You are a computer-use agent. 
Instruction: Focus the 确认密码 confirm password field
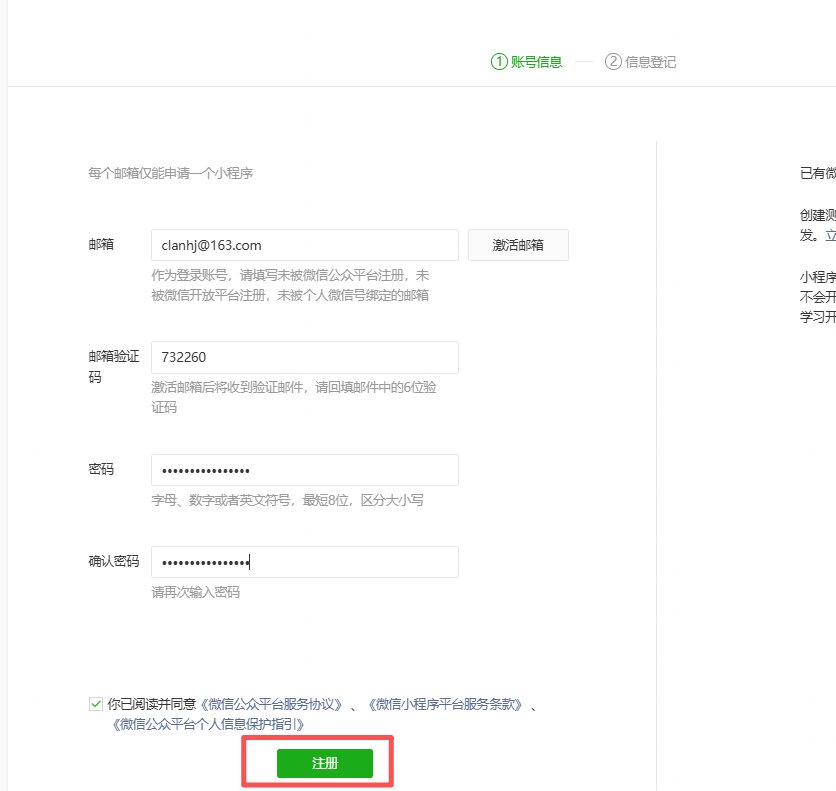304,562
